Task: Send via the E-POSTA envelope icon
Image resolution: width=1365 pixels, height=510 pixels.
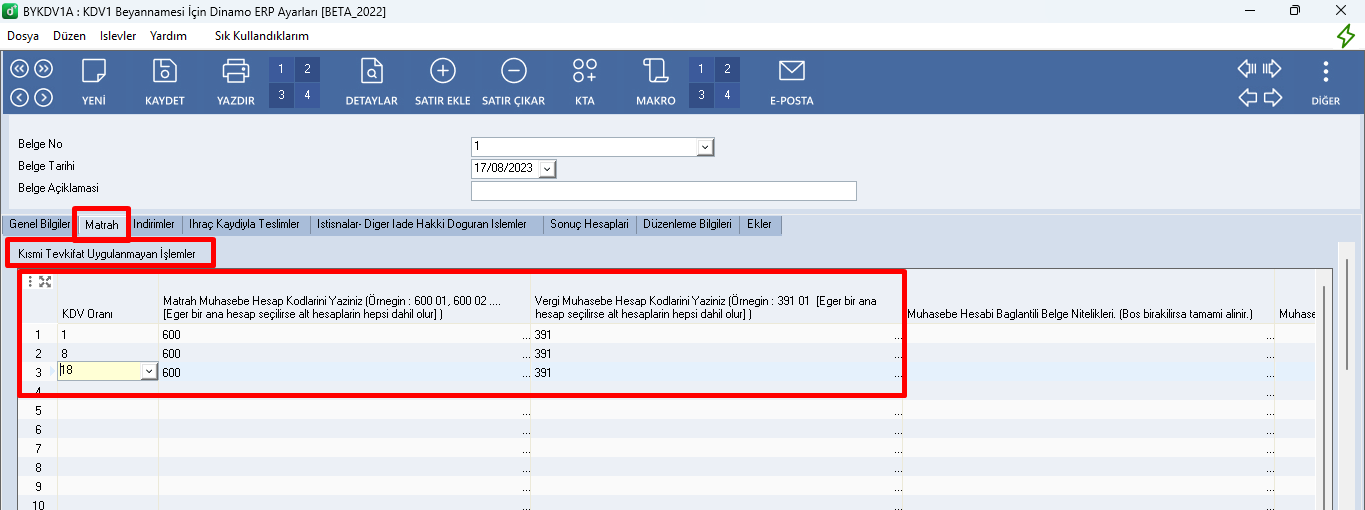Action: point(791,72)
